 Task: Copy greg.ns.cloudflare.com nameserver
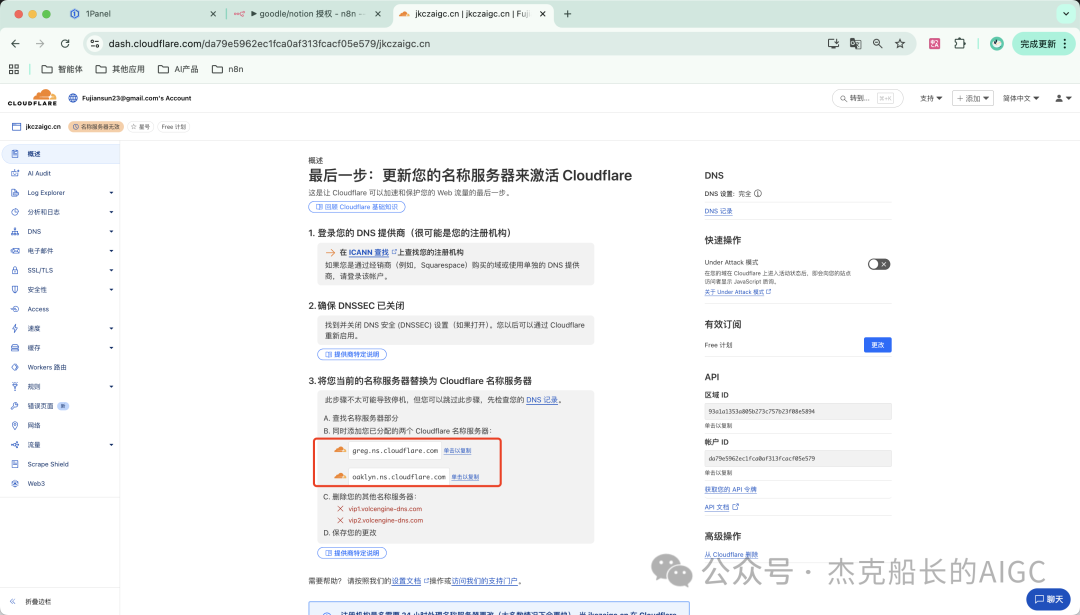pos(457,450)
